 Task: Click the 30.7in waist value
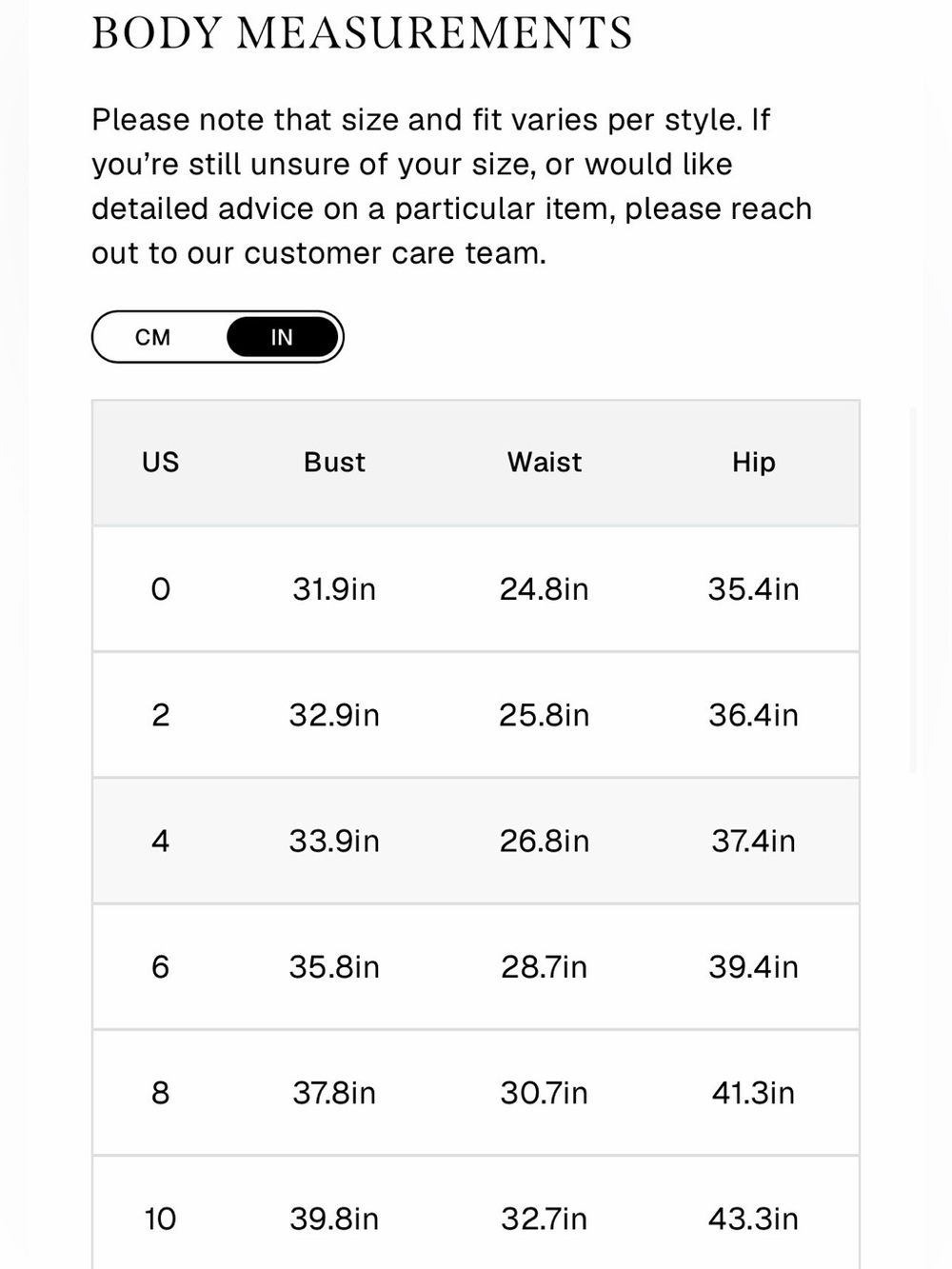point(544,1092)
